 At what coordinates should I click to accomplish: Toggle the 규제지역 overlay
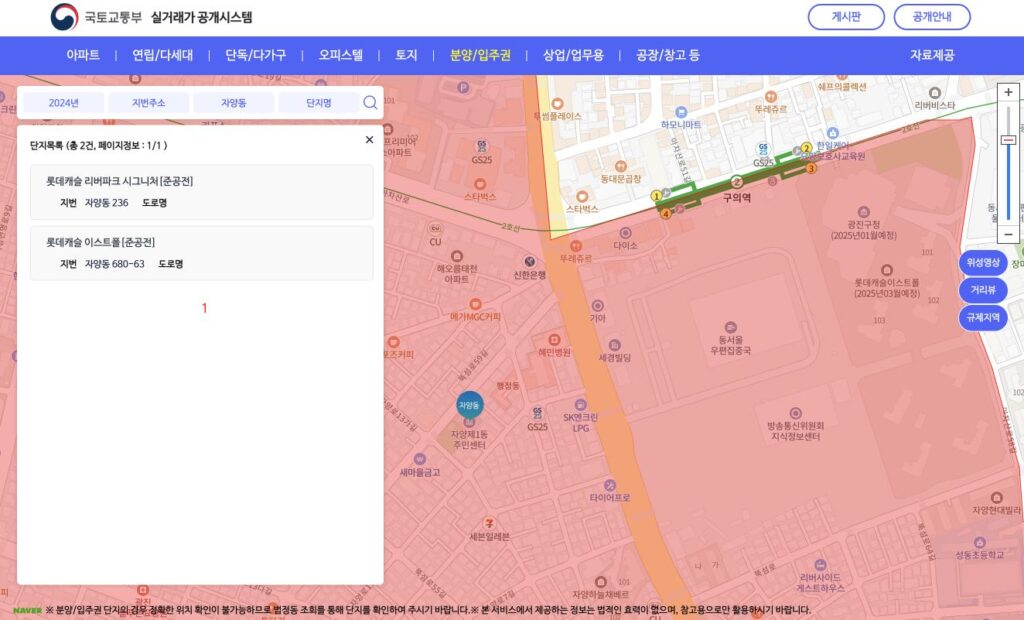tap(983, 317)
